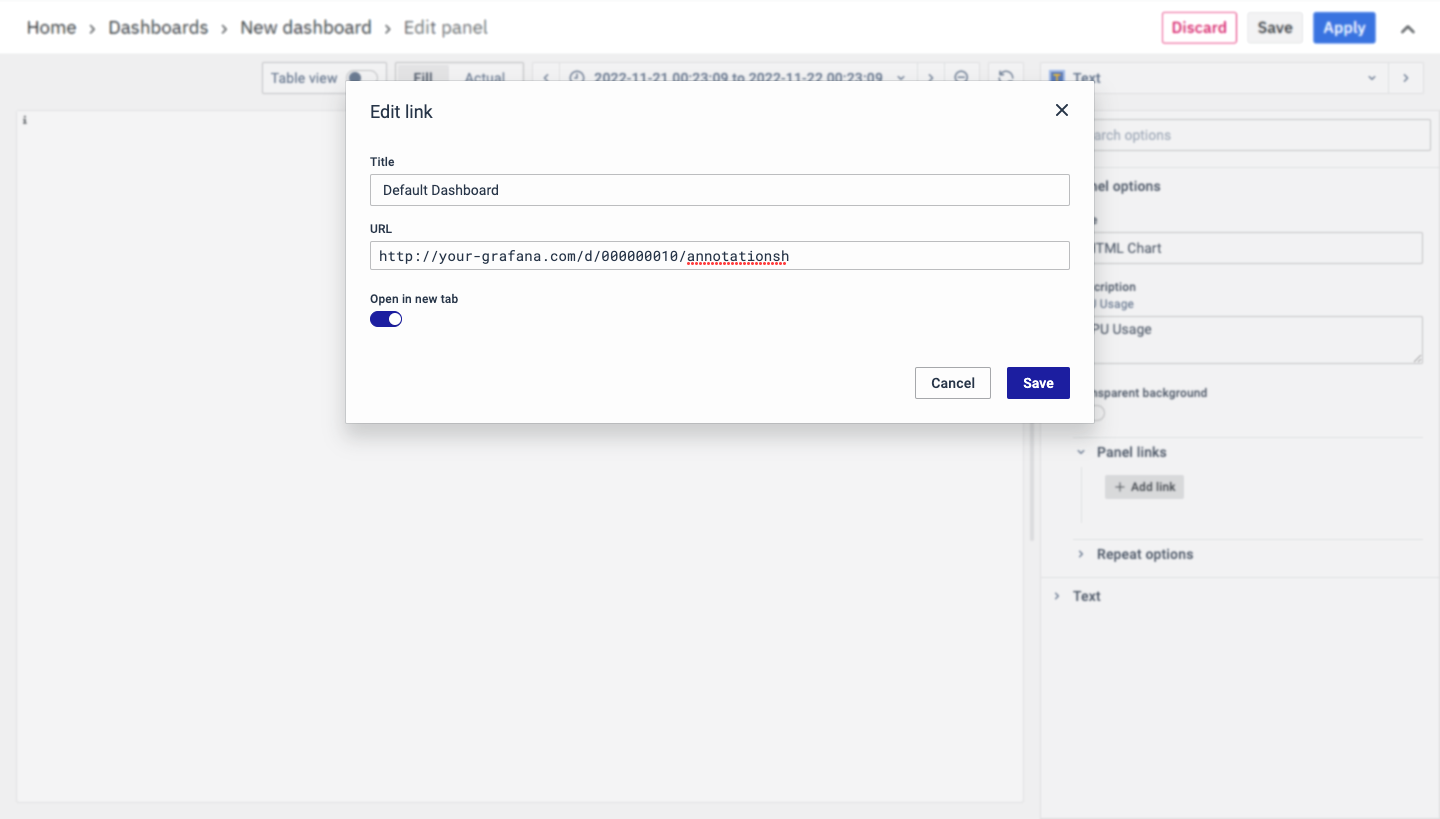Viewport: 1440px width, 819px height.
Task: Collapse the Panel links section
Action: [x=1081, y=452]
